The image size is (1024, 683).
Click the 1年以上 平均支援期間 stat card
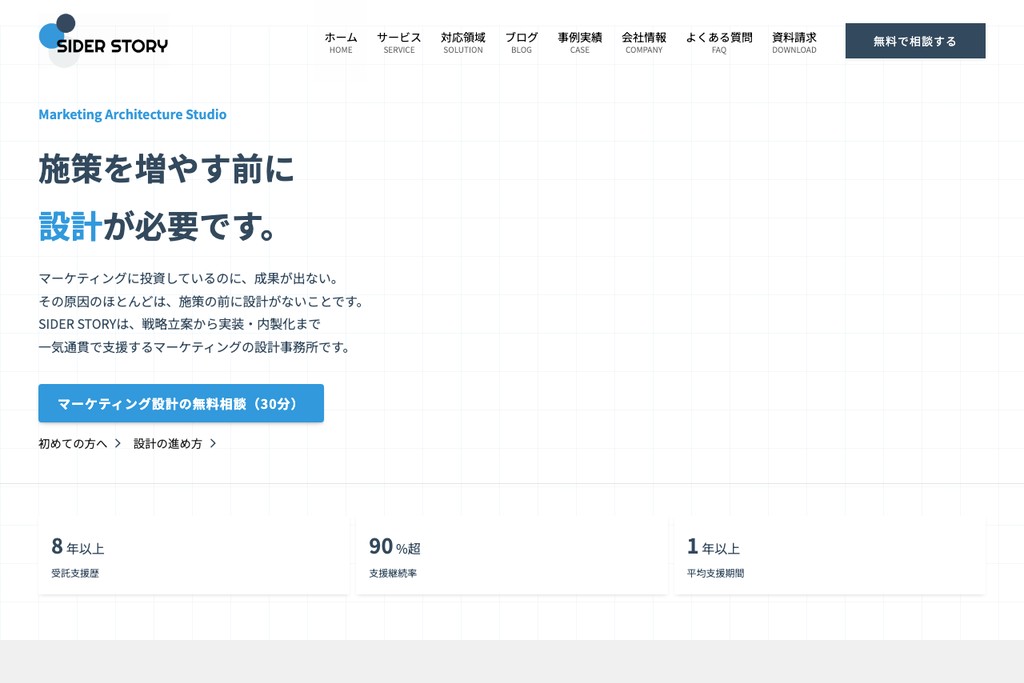coord(829,556)
